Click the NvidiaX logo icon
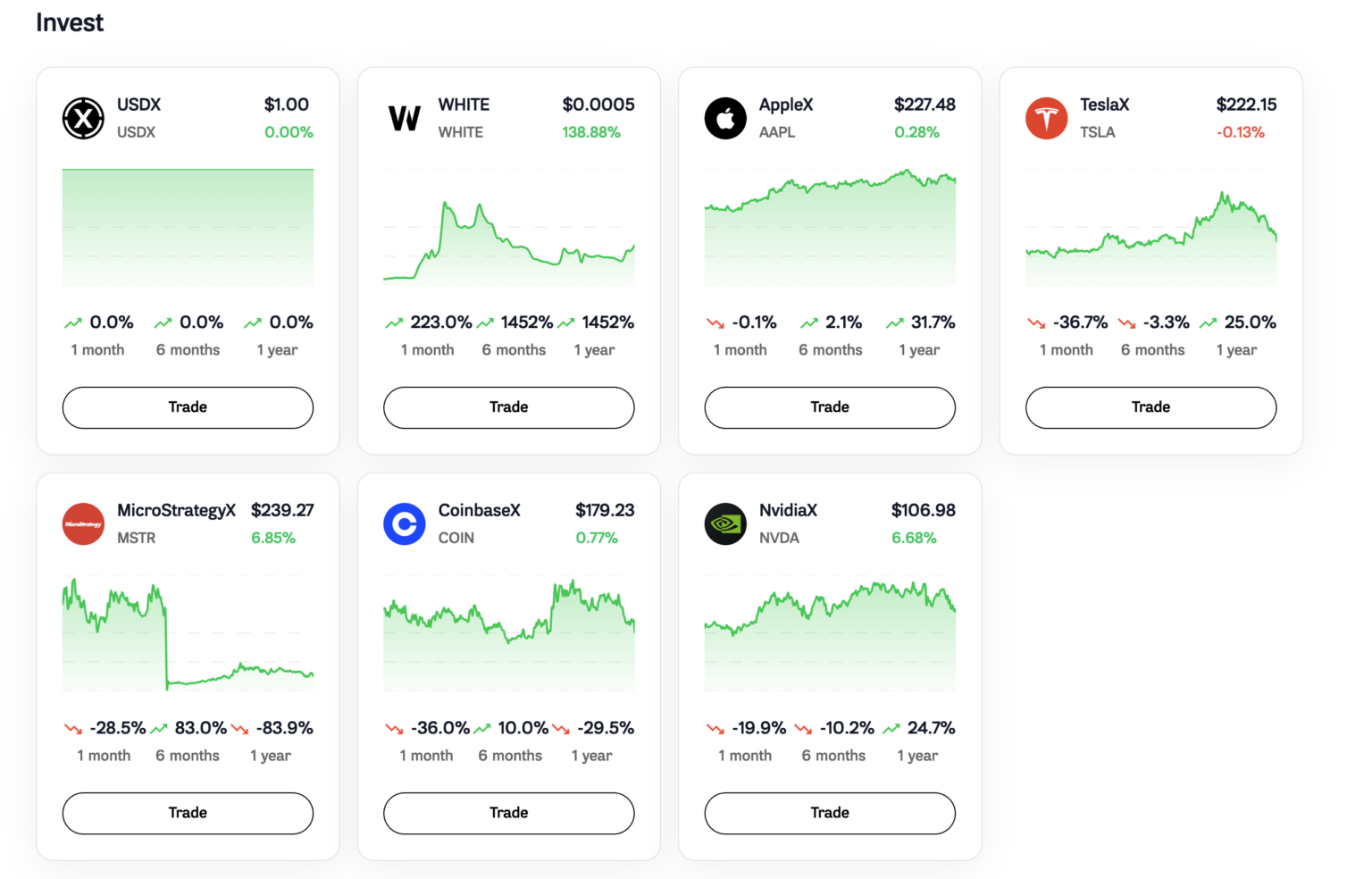The height and width of the screenshot is (879, 1372). pos(725,523)
